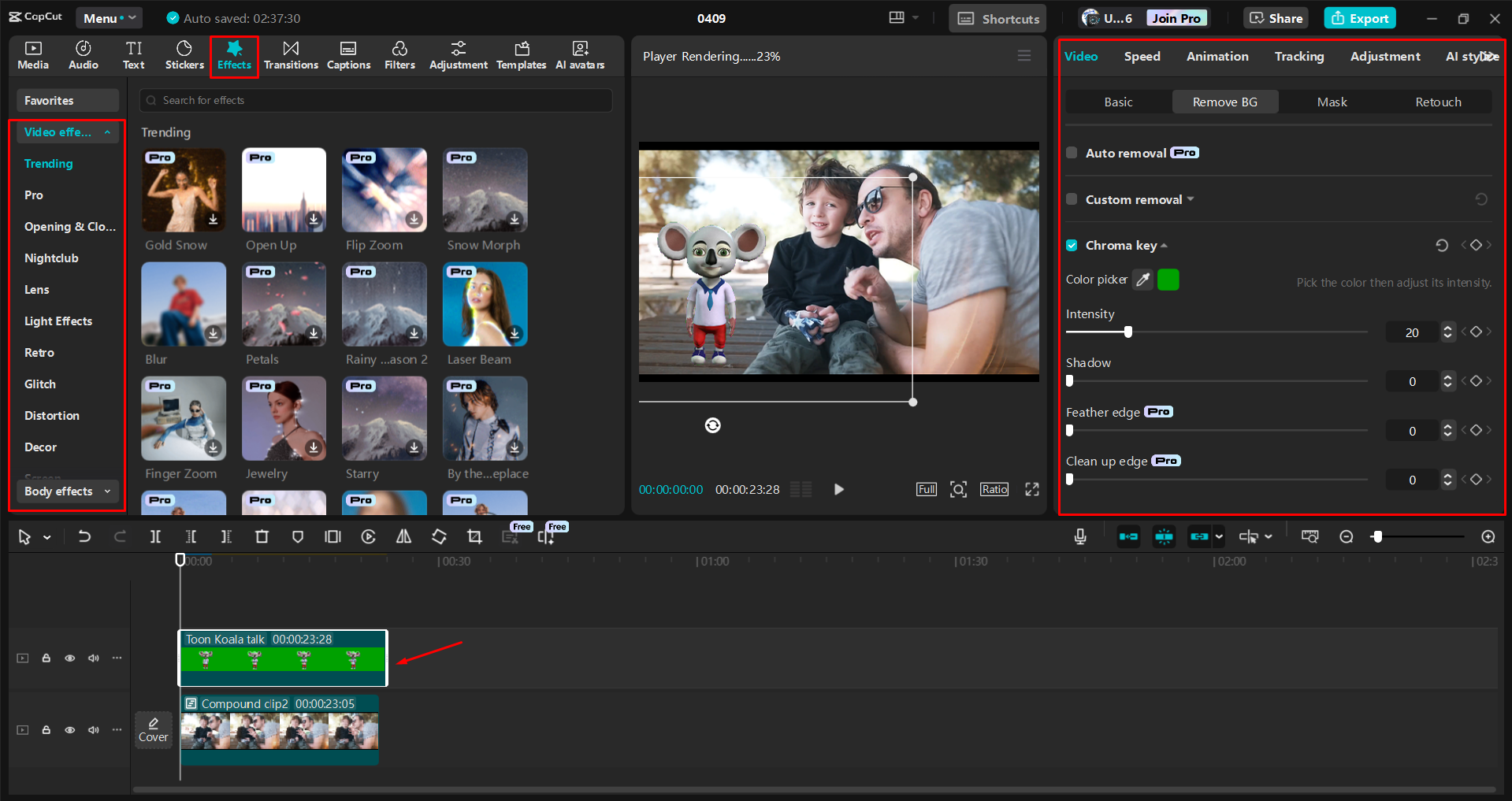Click the Export button
The width and height of the screenshot is (1512, 801).
click(x=1359, y=17)
